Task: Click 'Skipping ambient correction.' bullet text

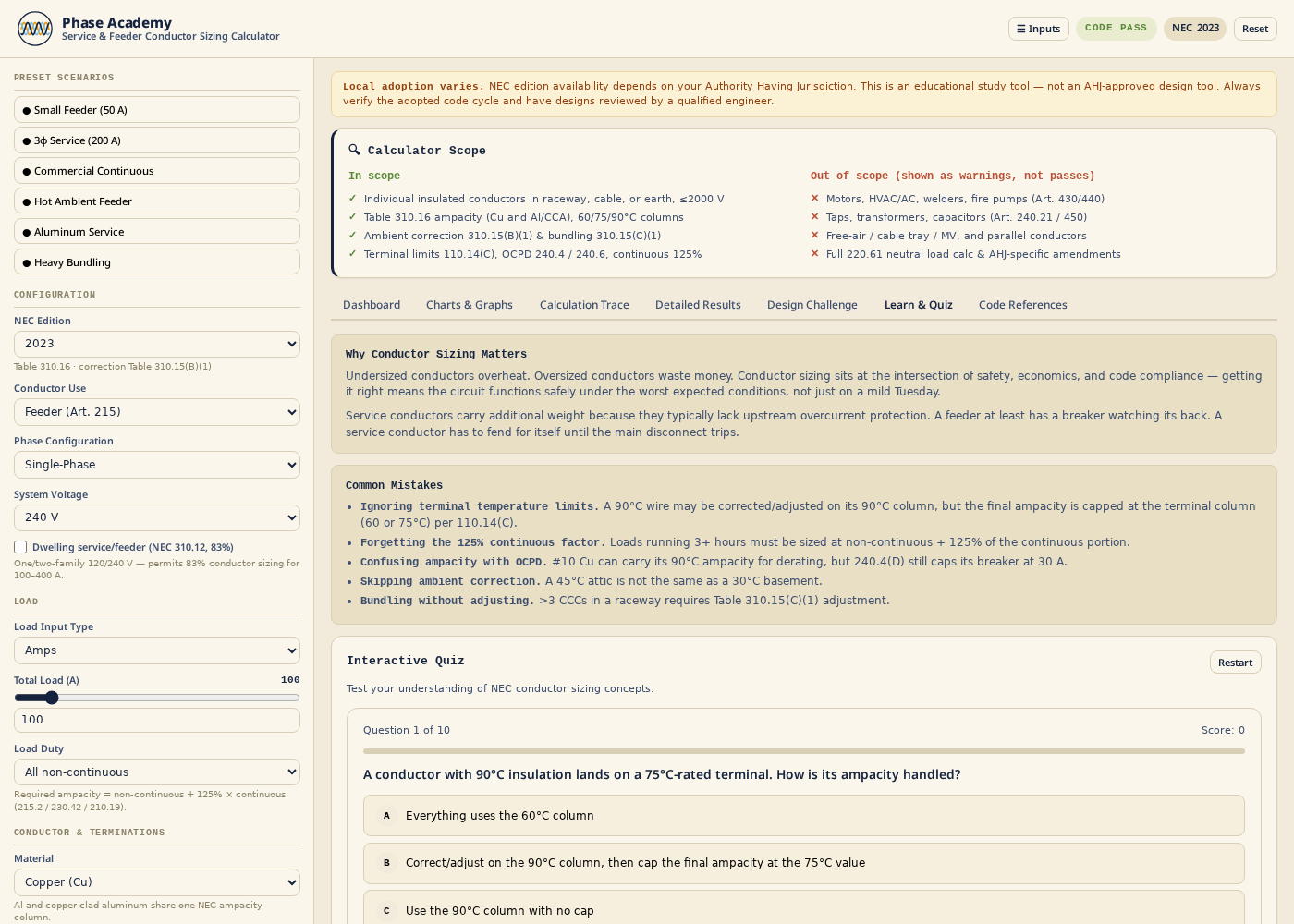Action: click(451, 581)
